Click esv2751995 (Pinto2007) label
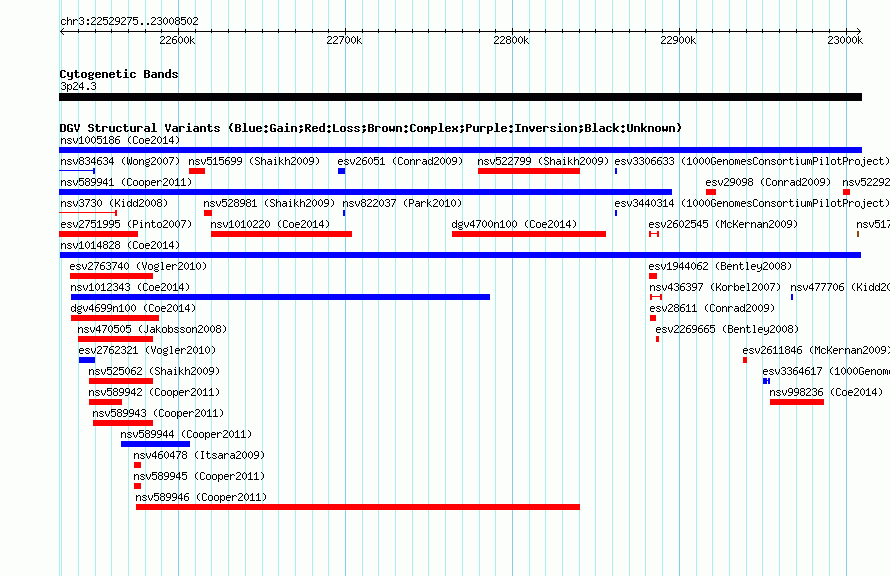The height and width of the screenshot is (576, 890). click(x=126, y=224)
